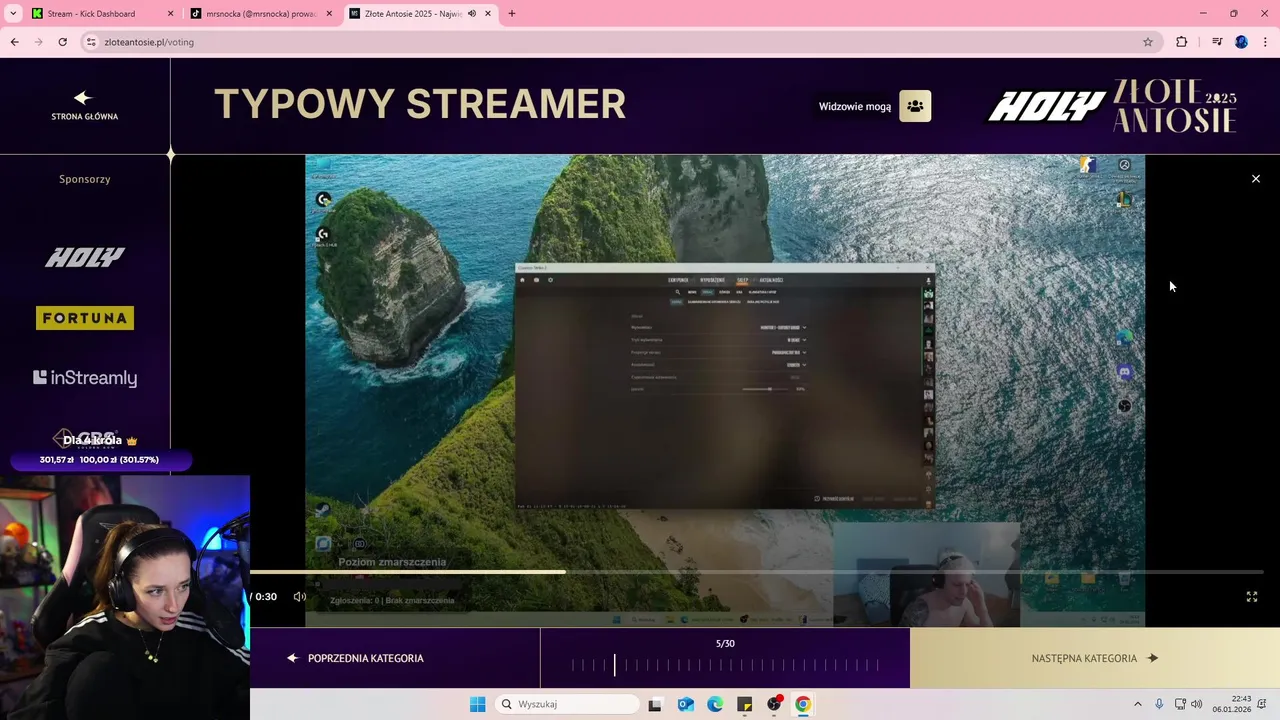
Task: Go back to Strona Główna
Action: pyautogui.click(x=85, y=106)
